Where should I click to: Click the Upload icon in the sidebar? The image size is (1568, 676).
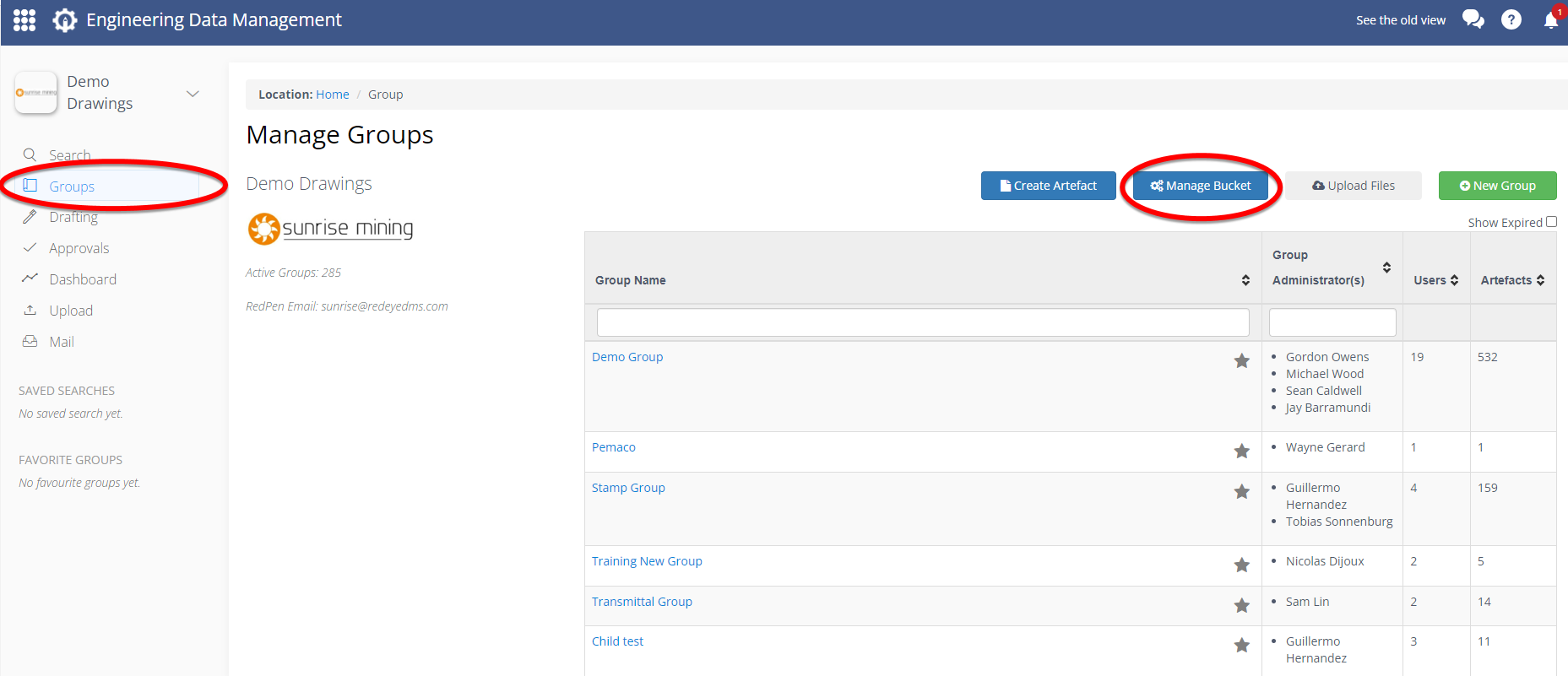pos(30,311)
